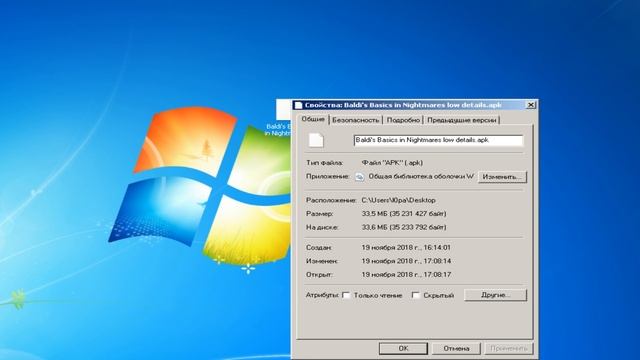
Task: Click the Тип файла label
Action: [x=324, y=162]
